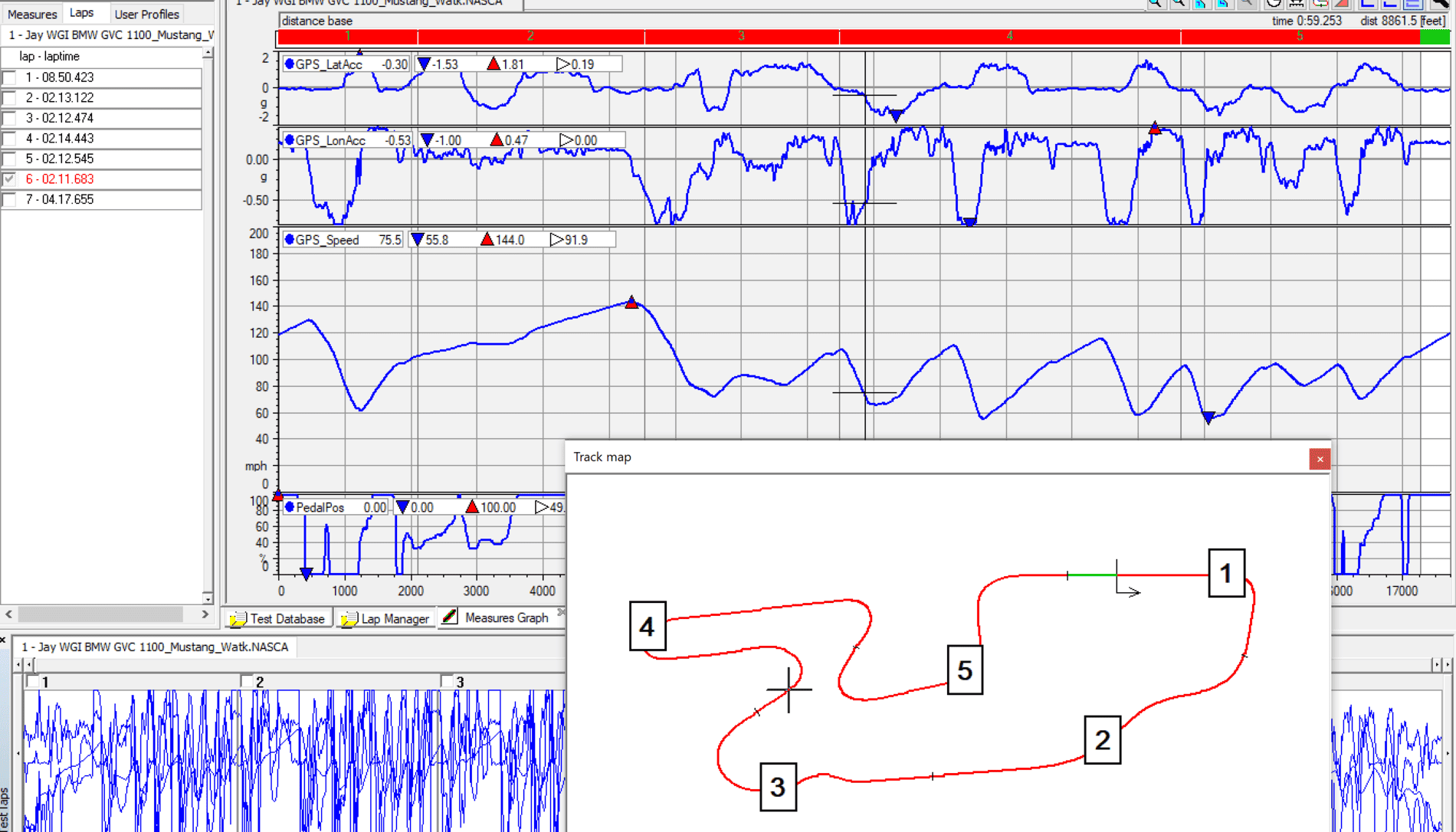
Task: Open the Test Database tab
Action: click(278, 618)
